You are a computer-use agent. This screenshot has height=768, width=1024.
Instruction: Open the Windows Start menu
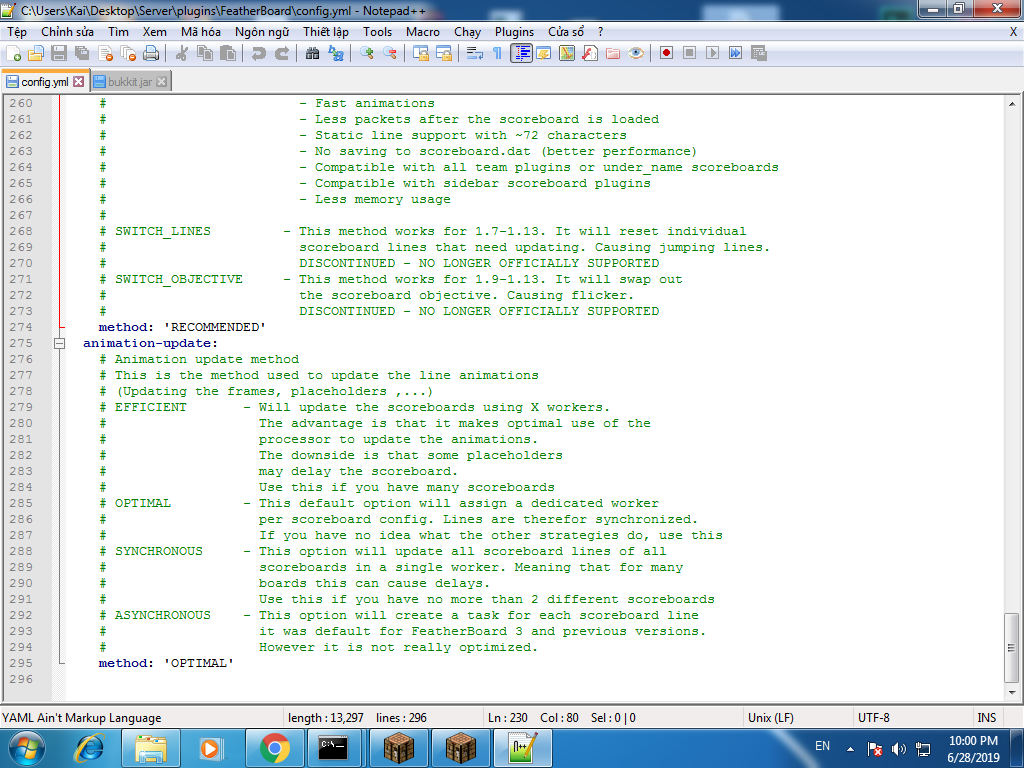tap(26, 748)
